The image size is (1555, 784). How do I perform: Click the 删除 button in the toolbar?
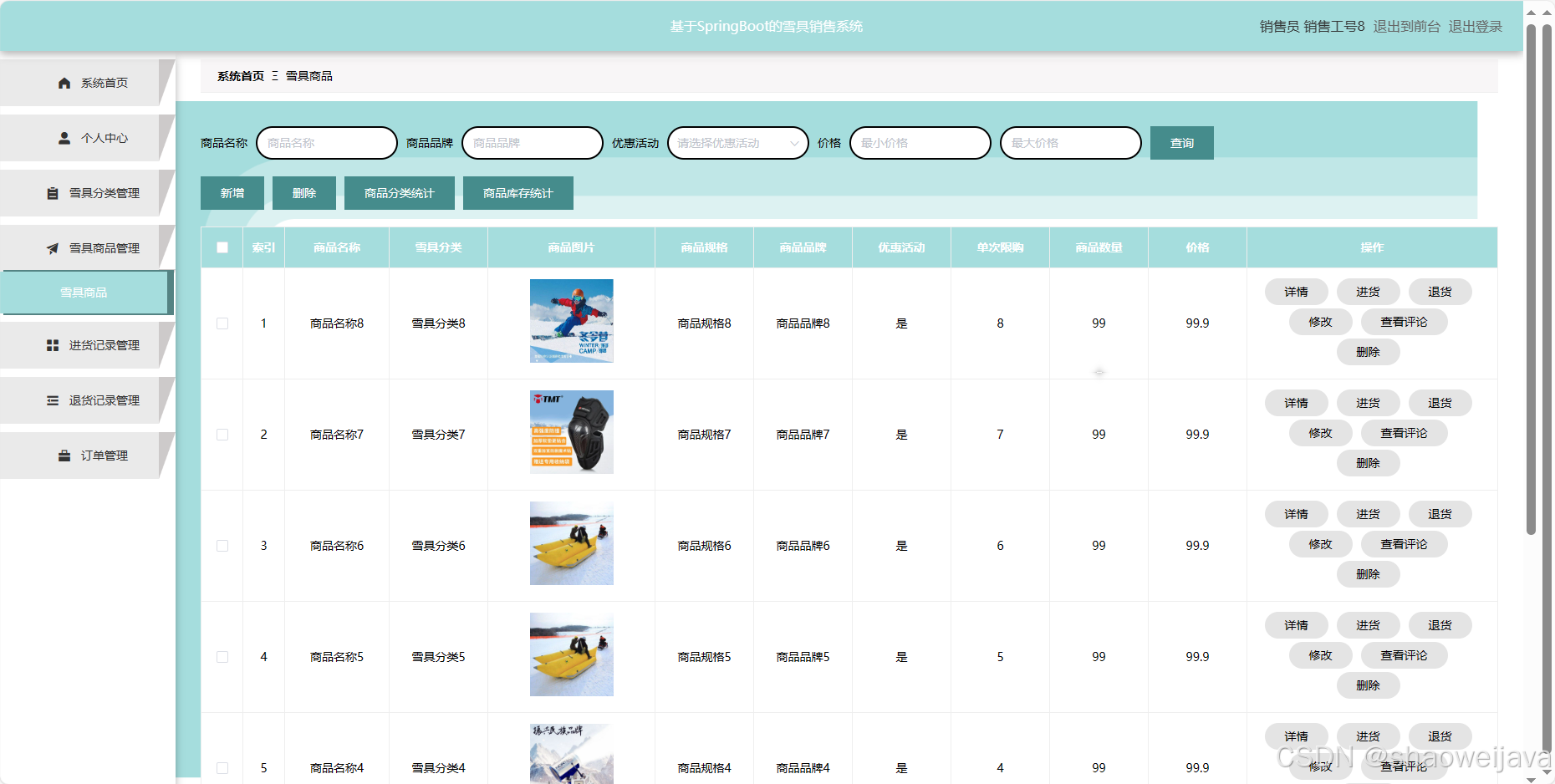[304, 193]
